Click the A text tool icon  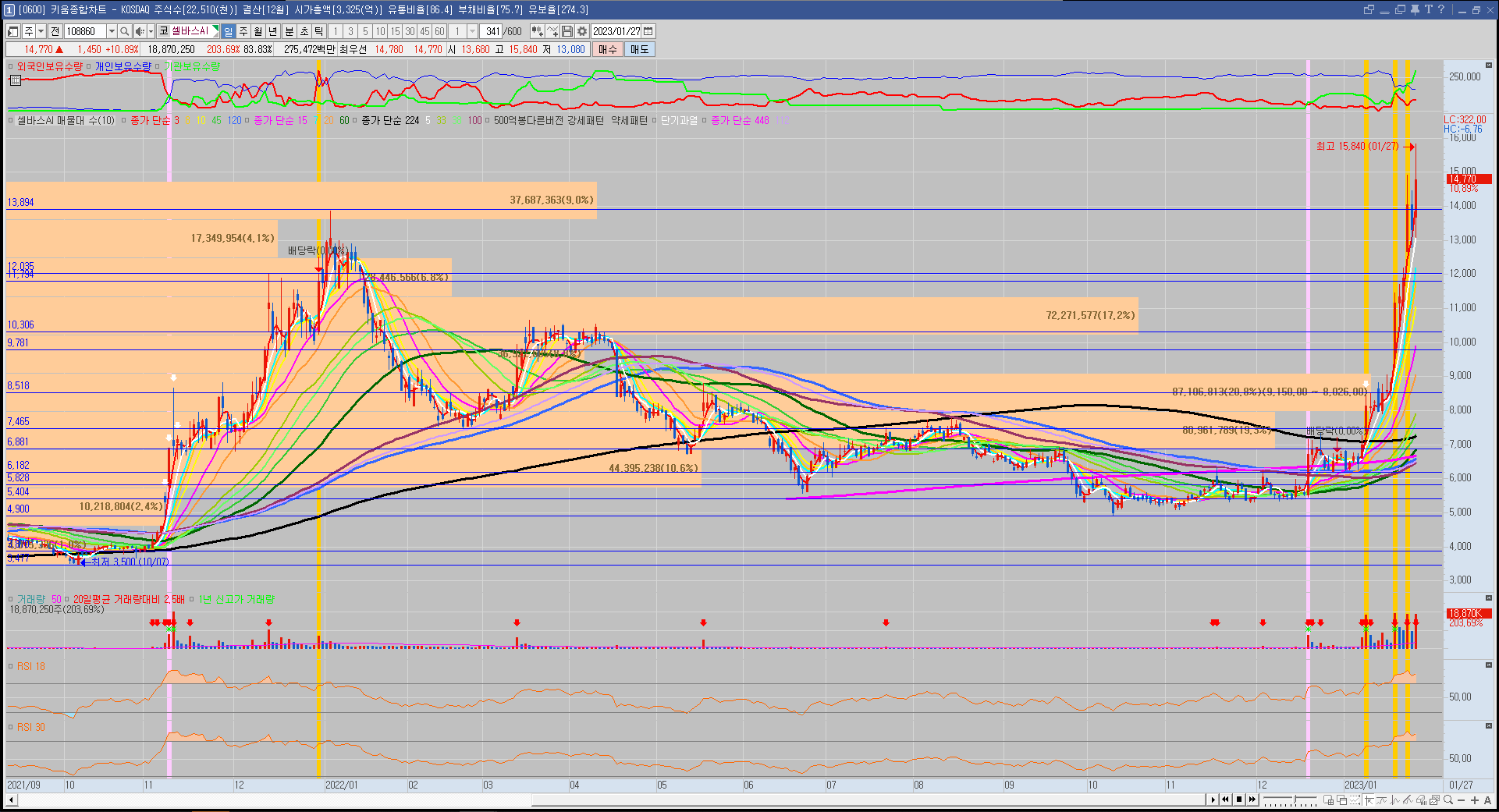[x=1488, y=800]
